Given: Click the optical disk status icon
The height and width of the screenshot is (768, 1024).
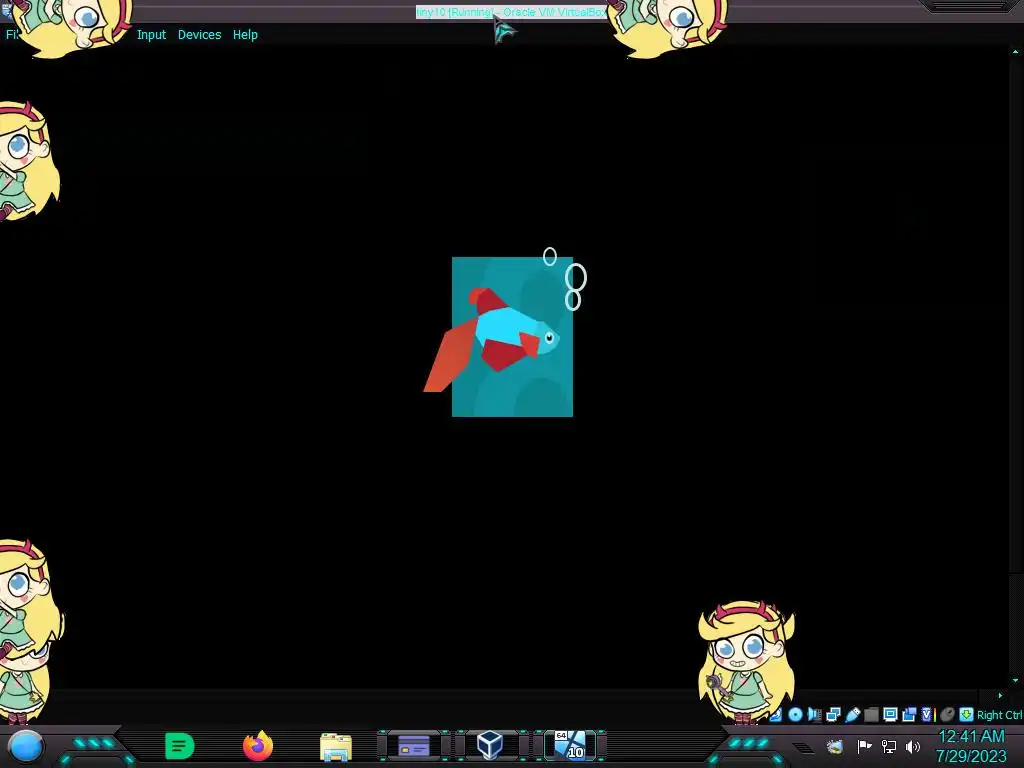Looking at the screenshot, I should pos(795,714).
